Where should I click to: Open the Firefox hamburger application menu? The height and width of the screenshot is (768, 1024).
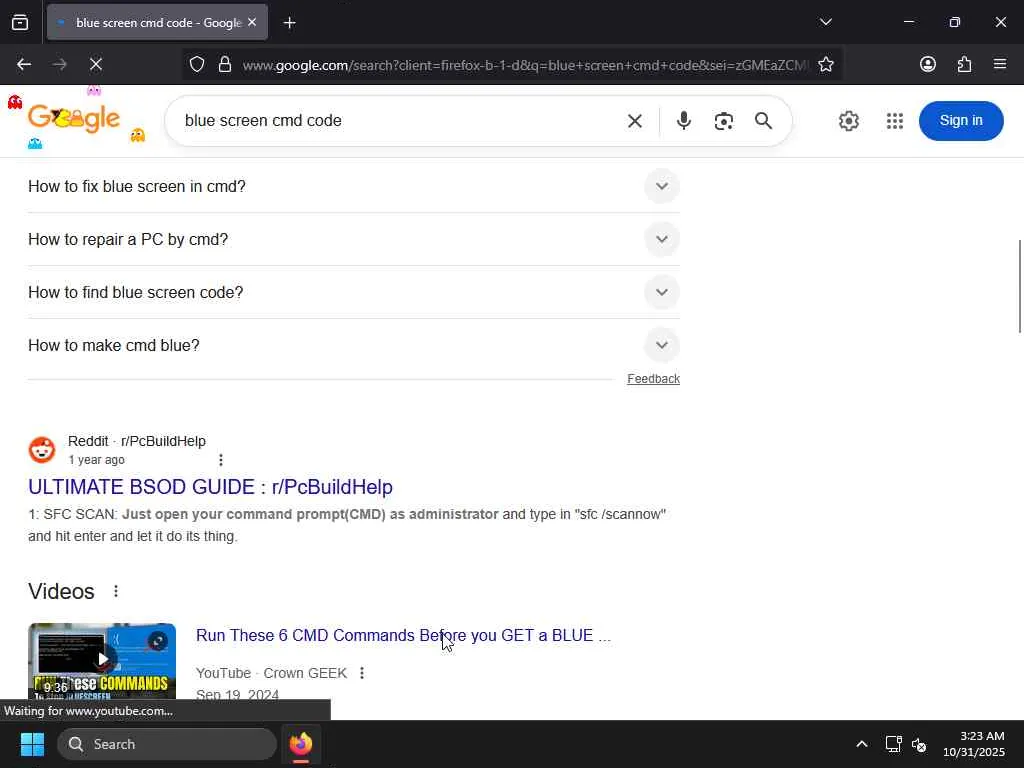[1000, 64]
